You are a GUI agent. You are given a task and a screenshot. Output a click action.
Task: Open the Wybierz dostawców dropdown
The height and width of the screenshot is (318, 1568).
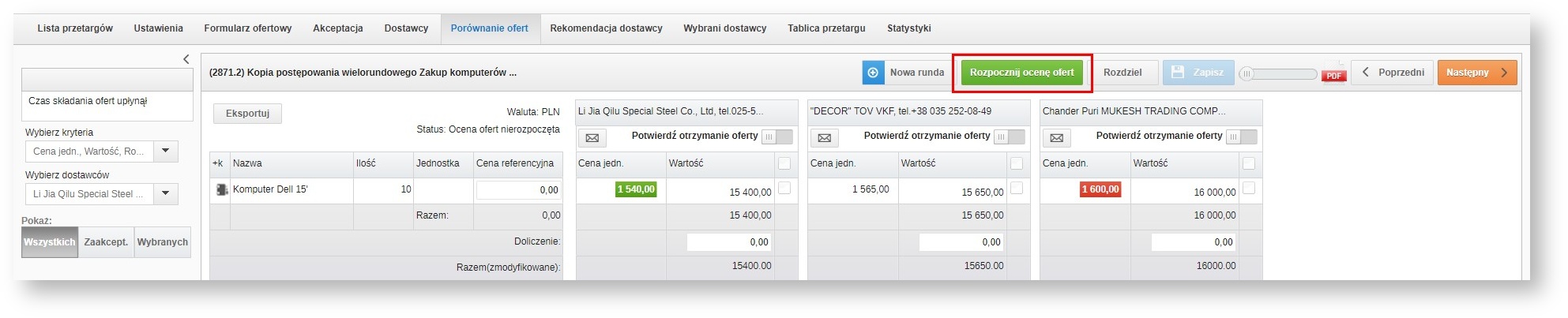pyautogui.click(x=166, y=193)
